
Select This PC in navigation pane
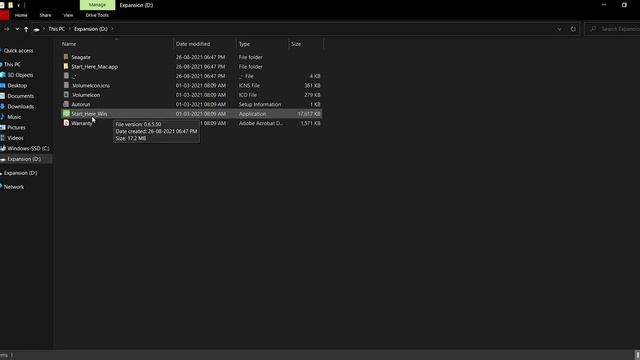pyautogui.click(x=12, y=64)
